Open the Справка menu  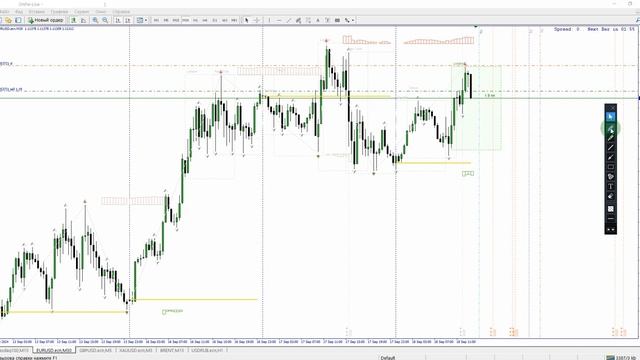(121, 12)
